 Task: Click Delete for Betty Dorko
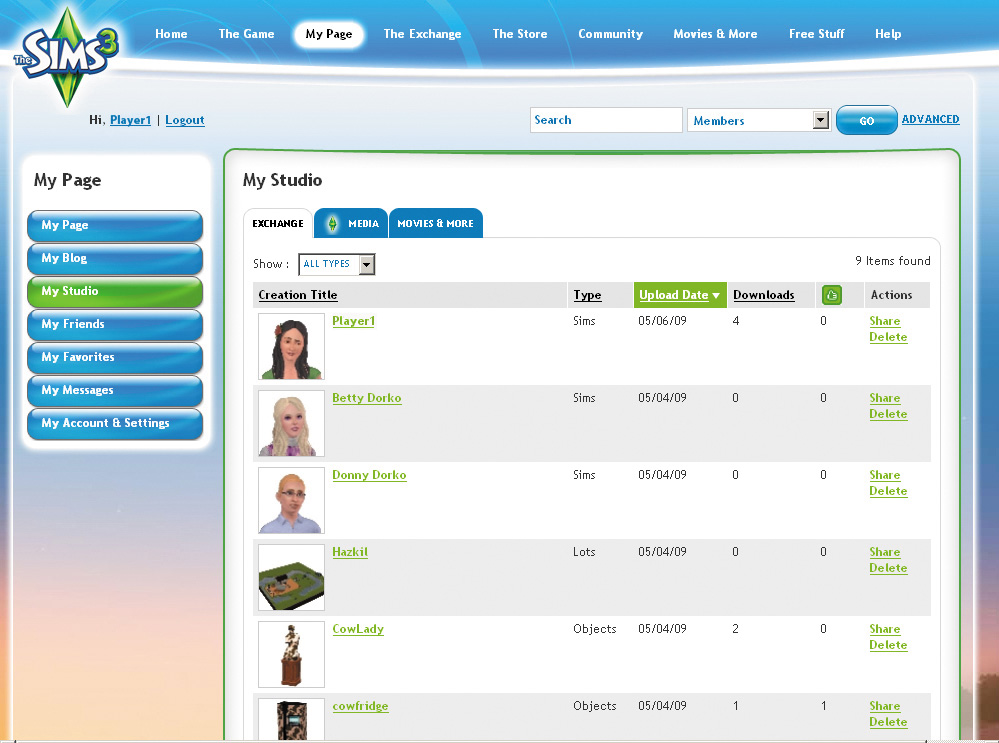[x=888, y=414]
